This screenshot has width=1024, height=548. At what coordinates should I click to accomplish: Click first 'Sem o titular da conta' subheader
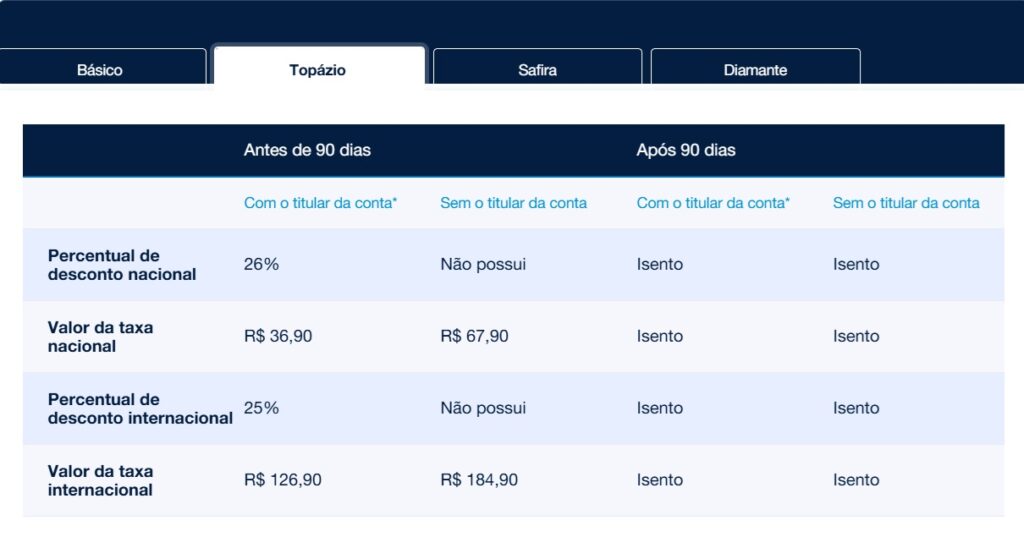(513, 203)
